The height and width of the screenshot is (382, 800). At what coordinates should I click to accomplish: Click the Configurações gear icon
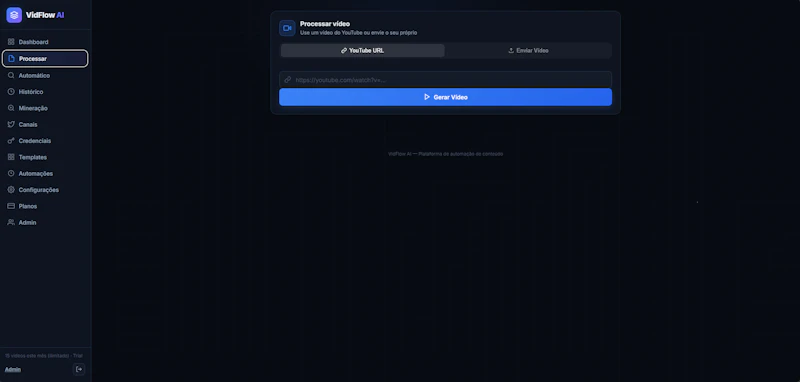click(x=11, y=190)
